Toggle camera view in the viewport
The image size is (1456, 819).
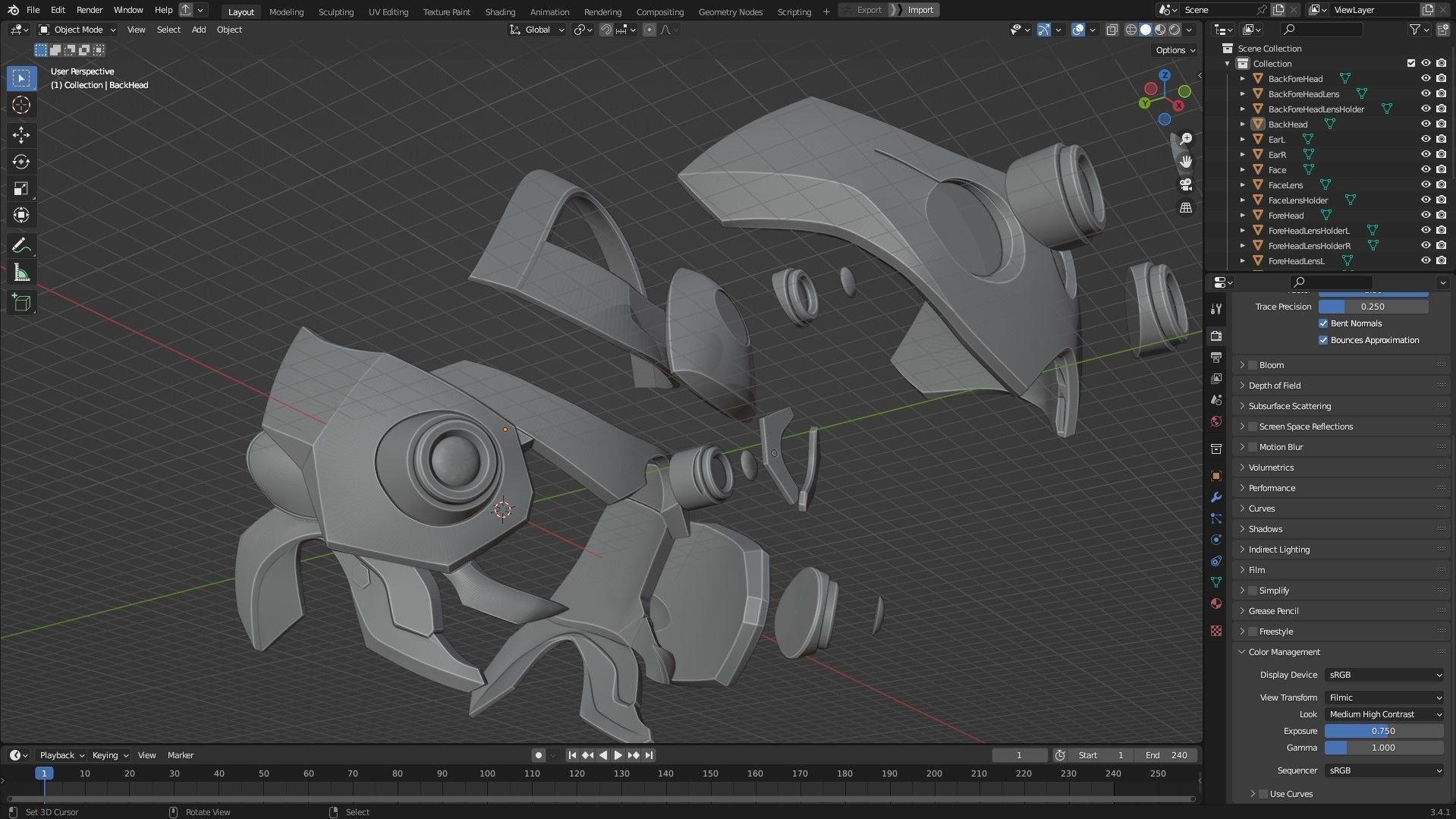1186,184
